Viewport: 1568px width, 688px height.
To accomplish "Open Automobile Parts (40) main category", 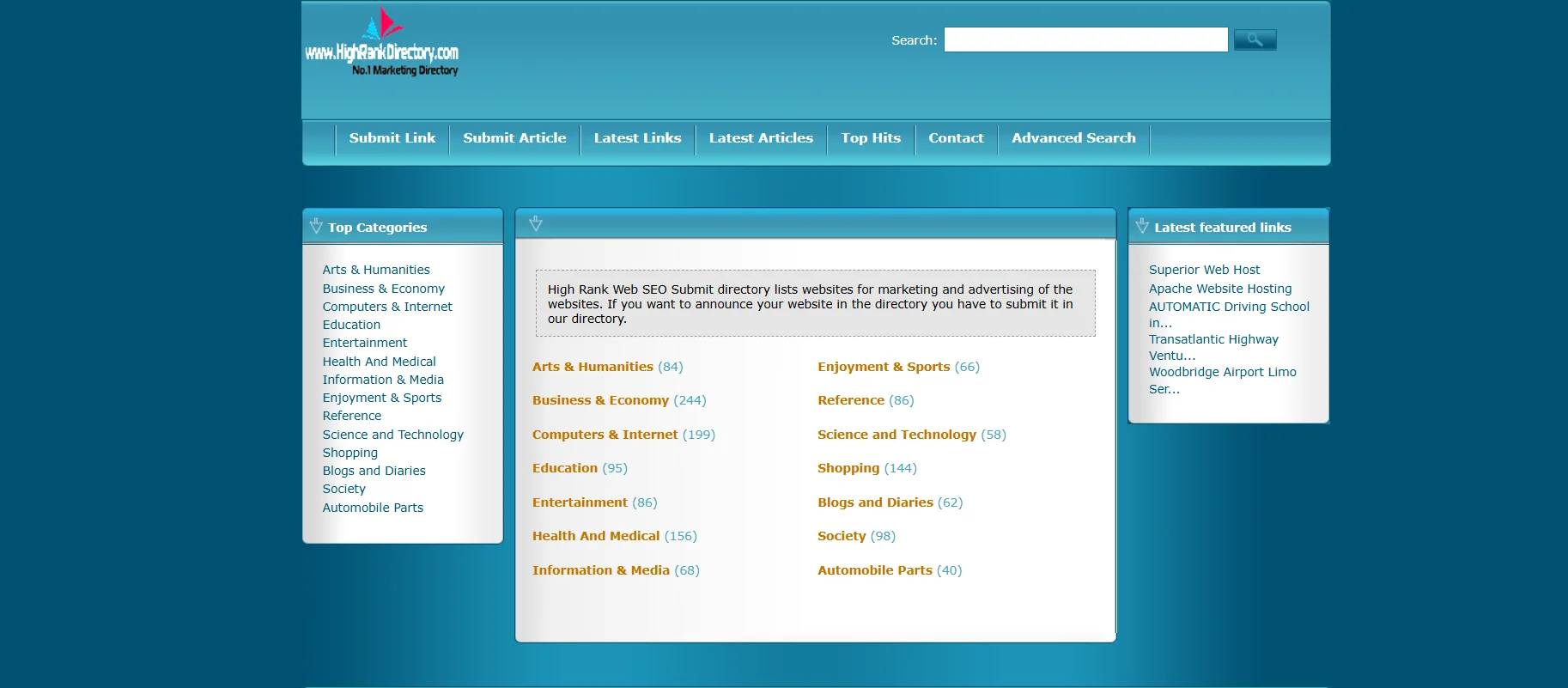I will click(875, 570).
